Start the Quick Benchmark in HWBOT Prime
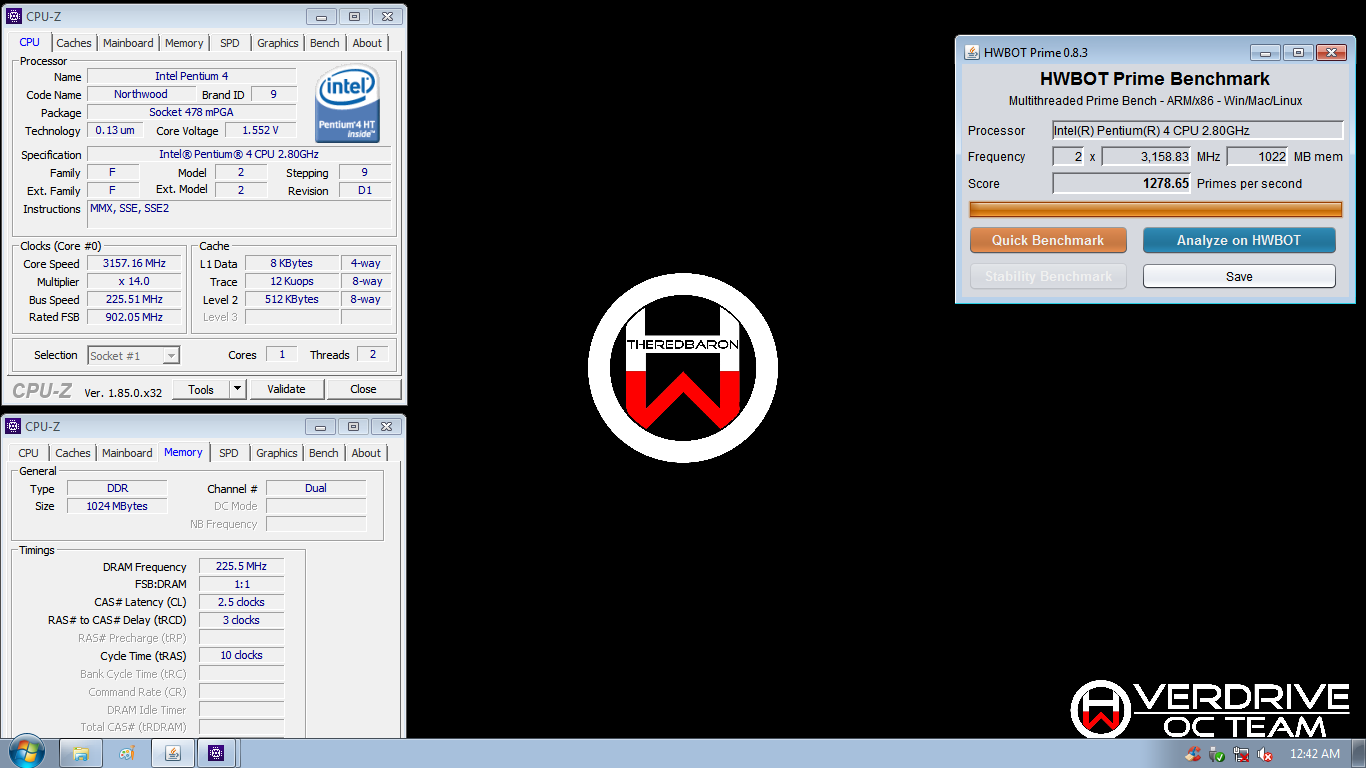This screenshot has width=1366, height=768. (x=1048, y=240)
